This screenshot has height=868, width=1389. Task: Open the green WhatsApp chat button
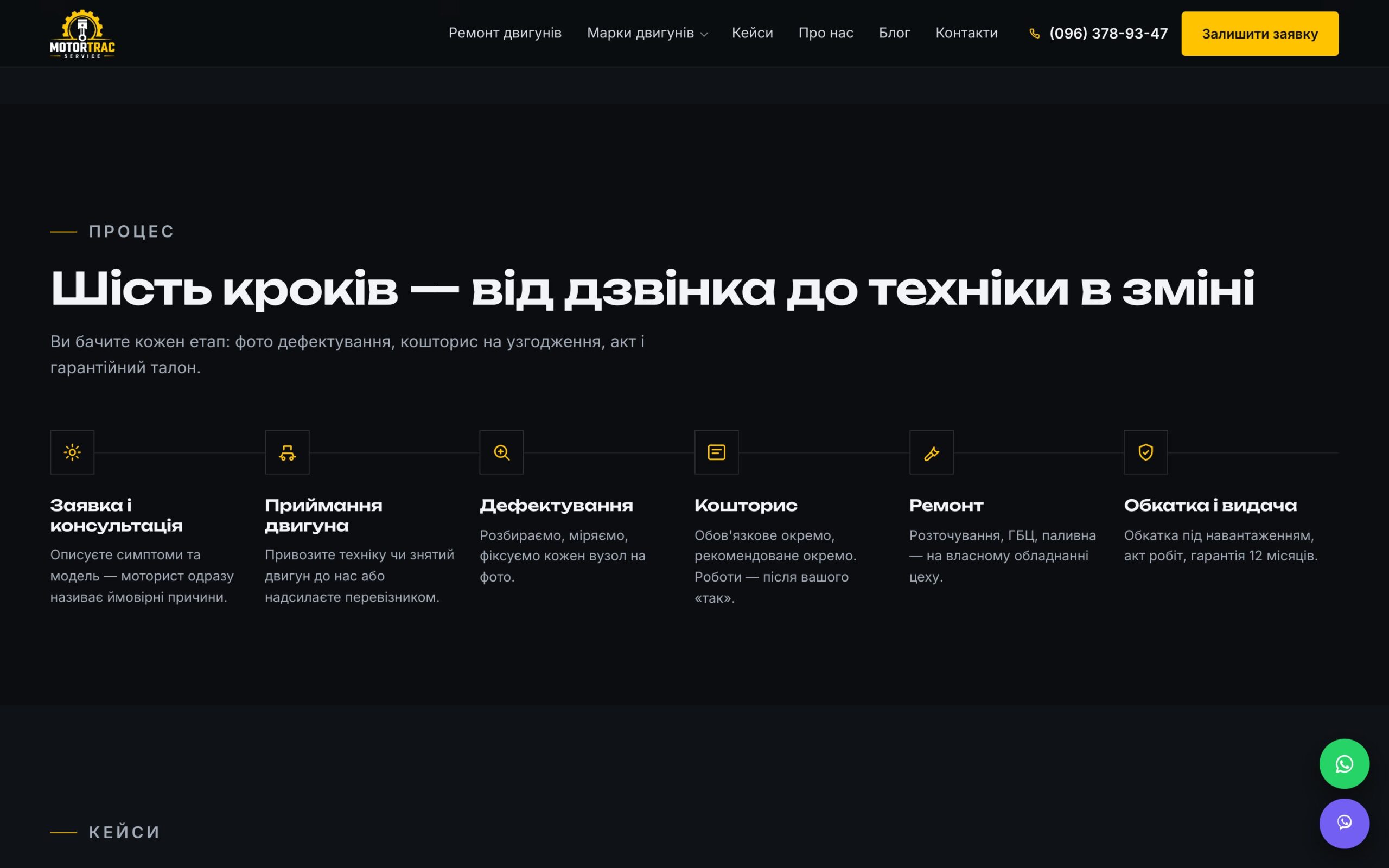(1344, 763)
